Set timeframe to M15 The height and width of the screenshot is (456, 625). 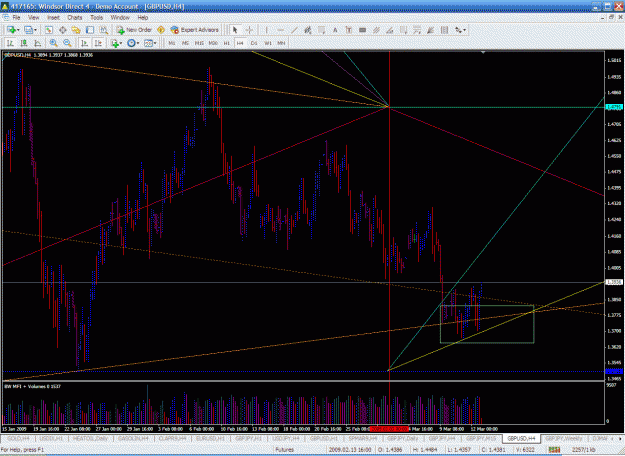click(199, 43)
